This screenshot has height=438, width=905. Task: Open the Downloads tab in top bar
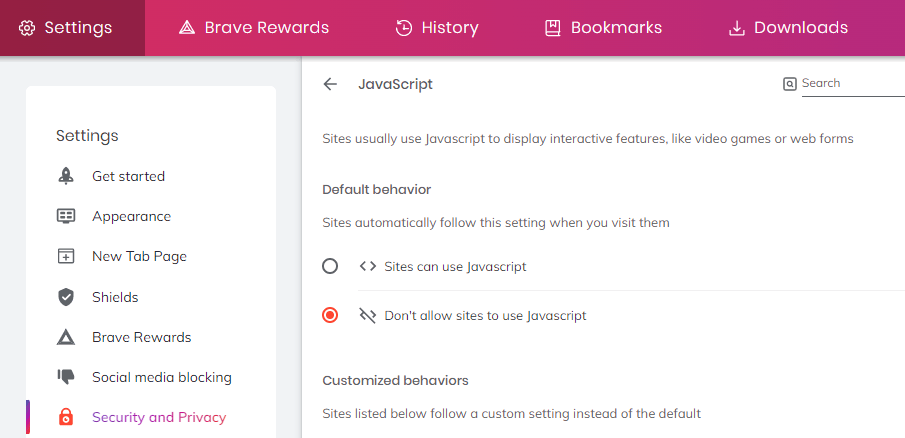(788, 28)
